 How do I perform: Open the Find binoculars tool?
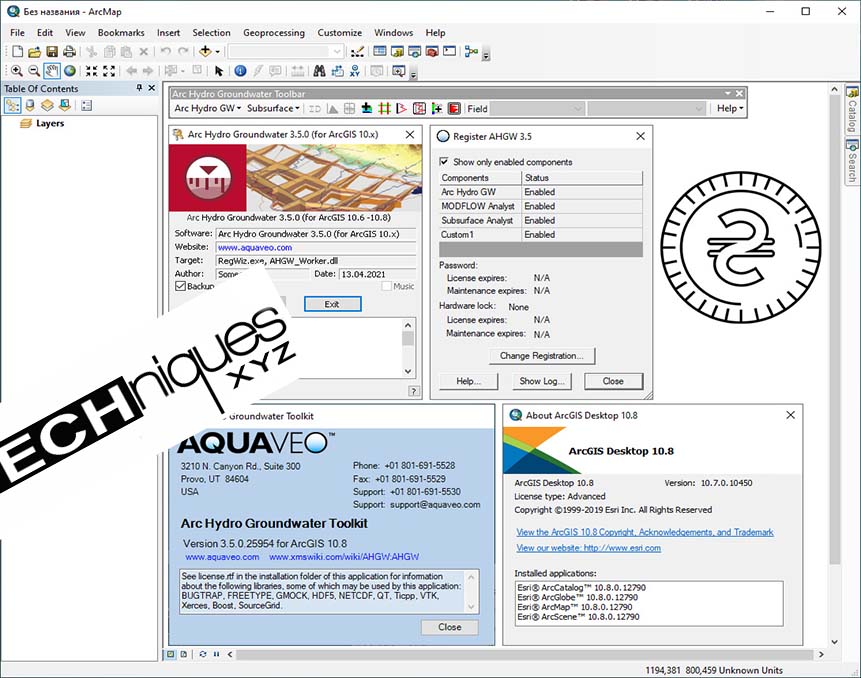coord(319,71)
